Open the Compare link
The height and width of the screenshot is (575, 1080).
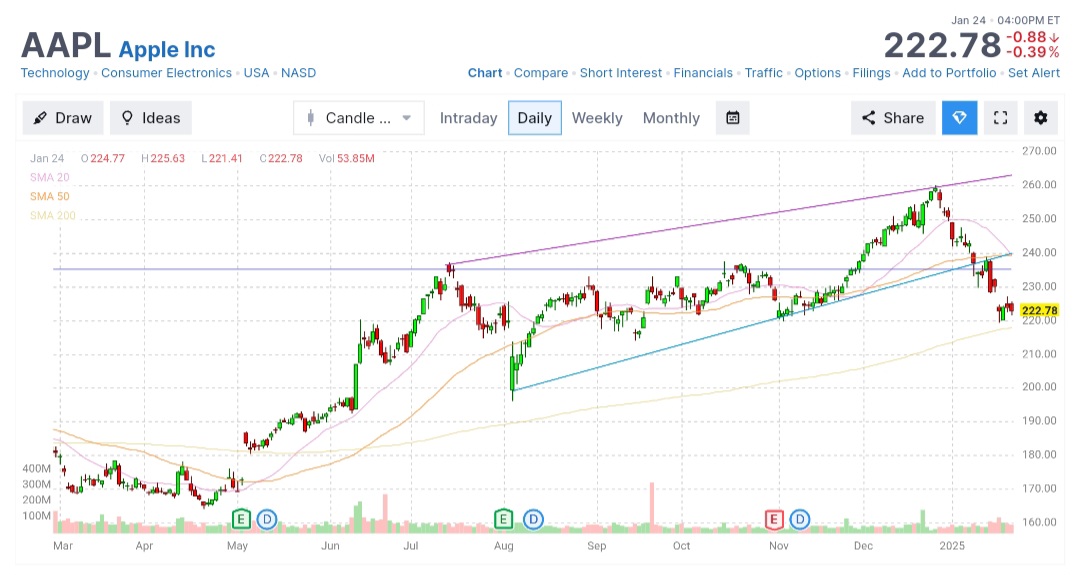(541, 73)
